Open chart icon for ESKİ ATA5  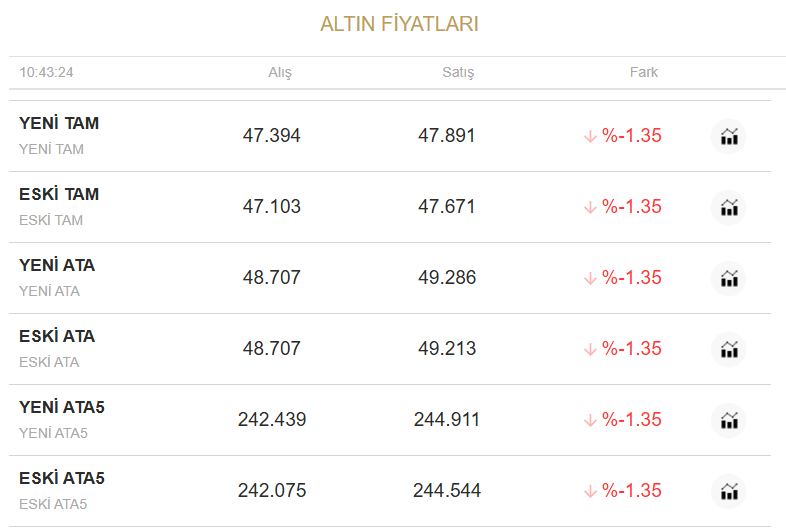click(729, 491)
